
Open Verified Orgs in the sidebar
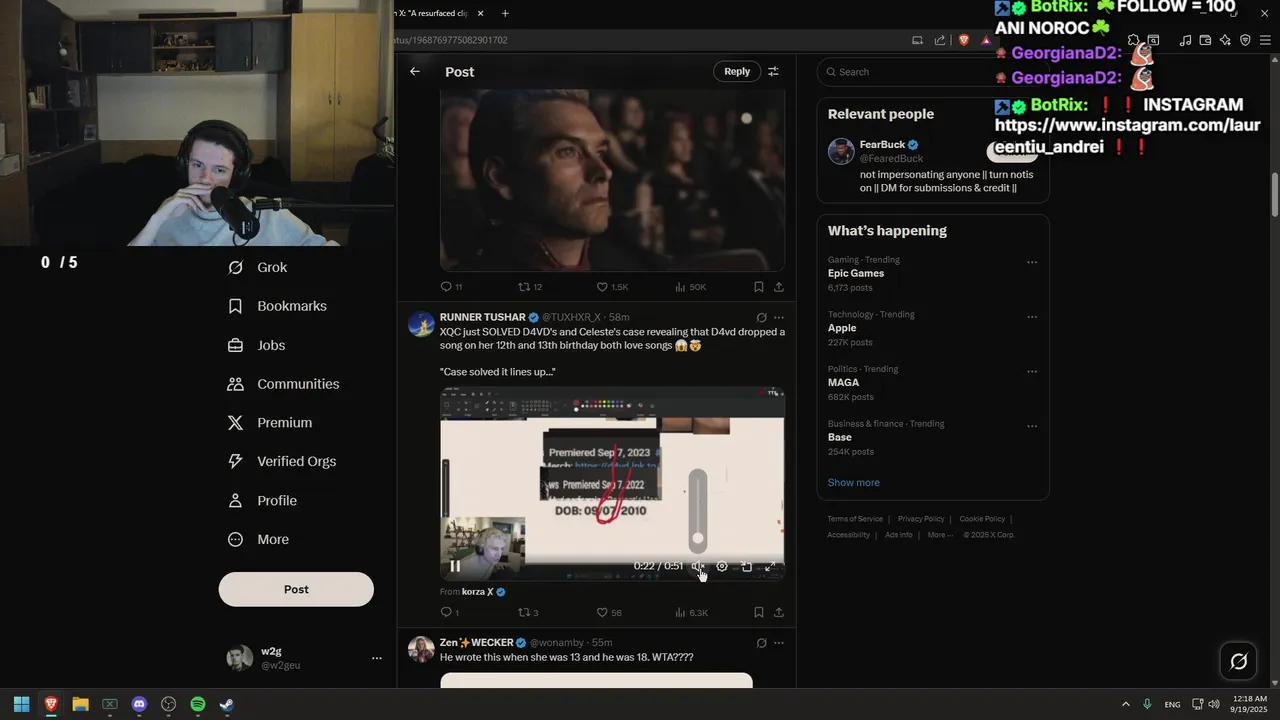click(281, 461)
